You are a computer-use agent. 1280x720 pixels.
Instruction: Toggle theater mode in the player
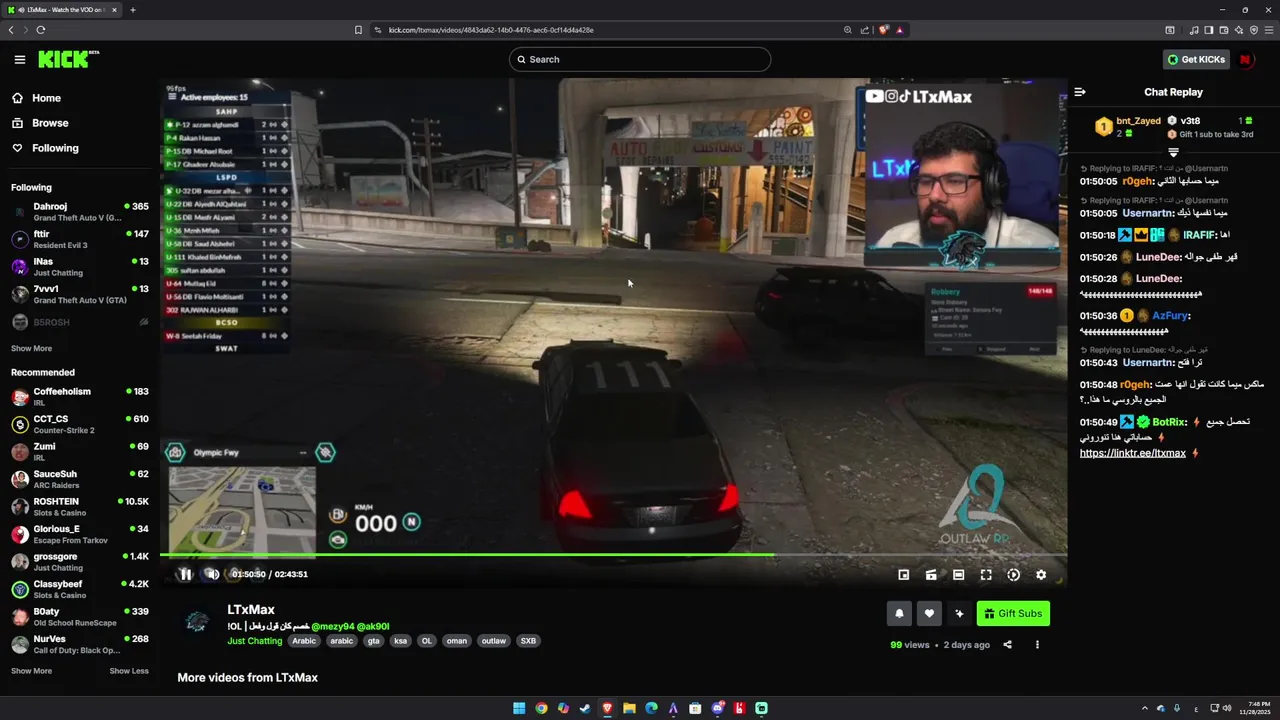(x=958, y=575)
